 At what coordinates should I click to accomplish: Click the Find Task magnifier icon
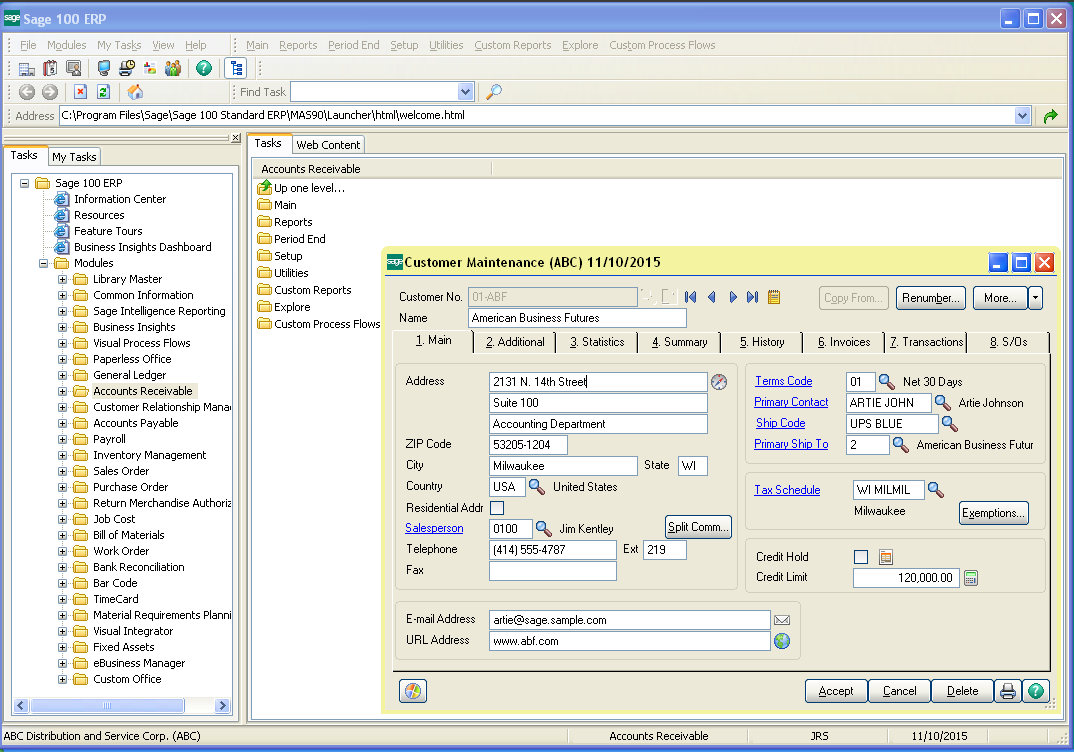click(493, 92)
